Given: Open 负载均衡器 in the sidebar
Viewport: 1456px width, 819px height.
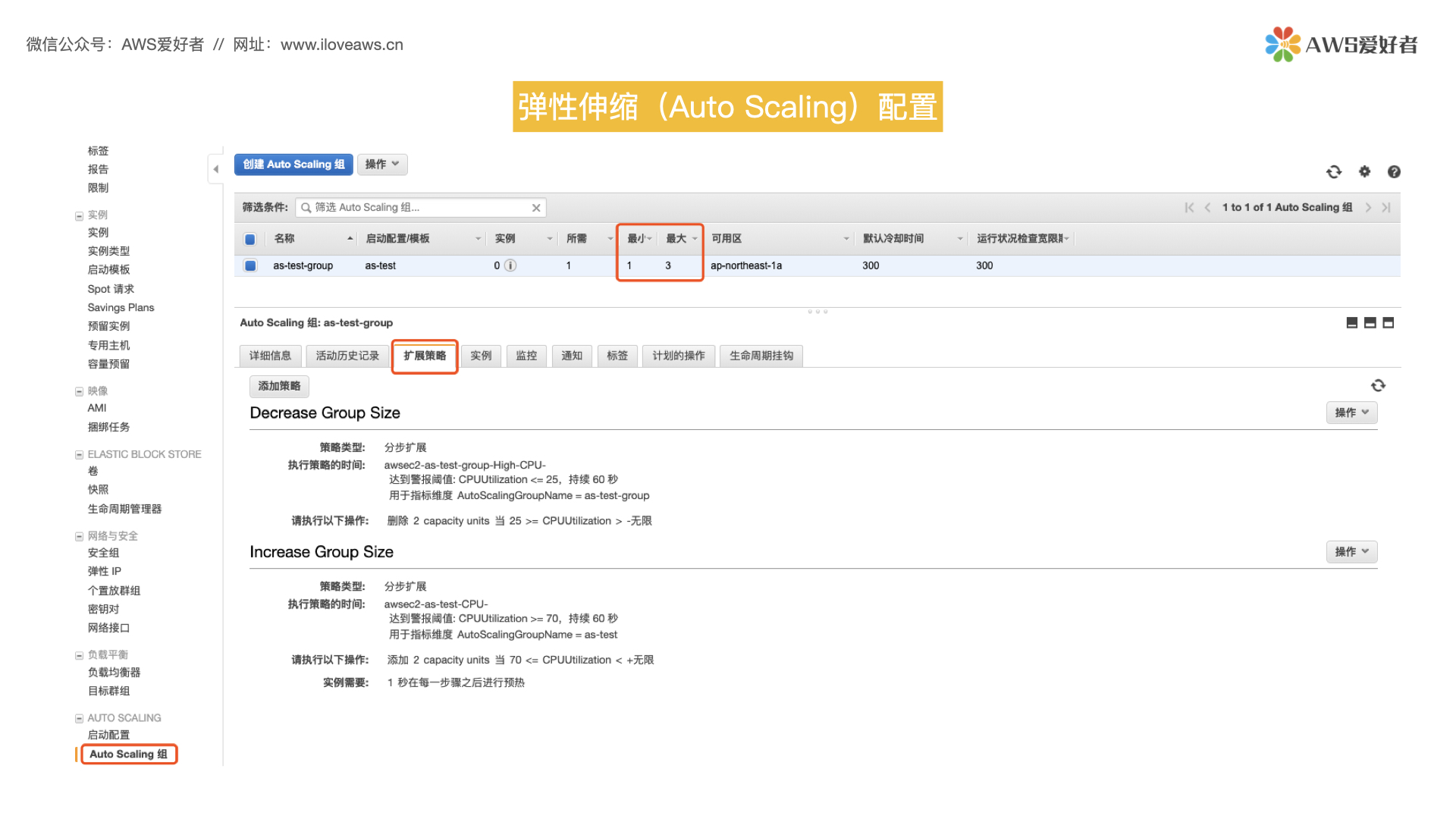Looking at the screenshot, I should (x=114, y=673).
